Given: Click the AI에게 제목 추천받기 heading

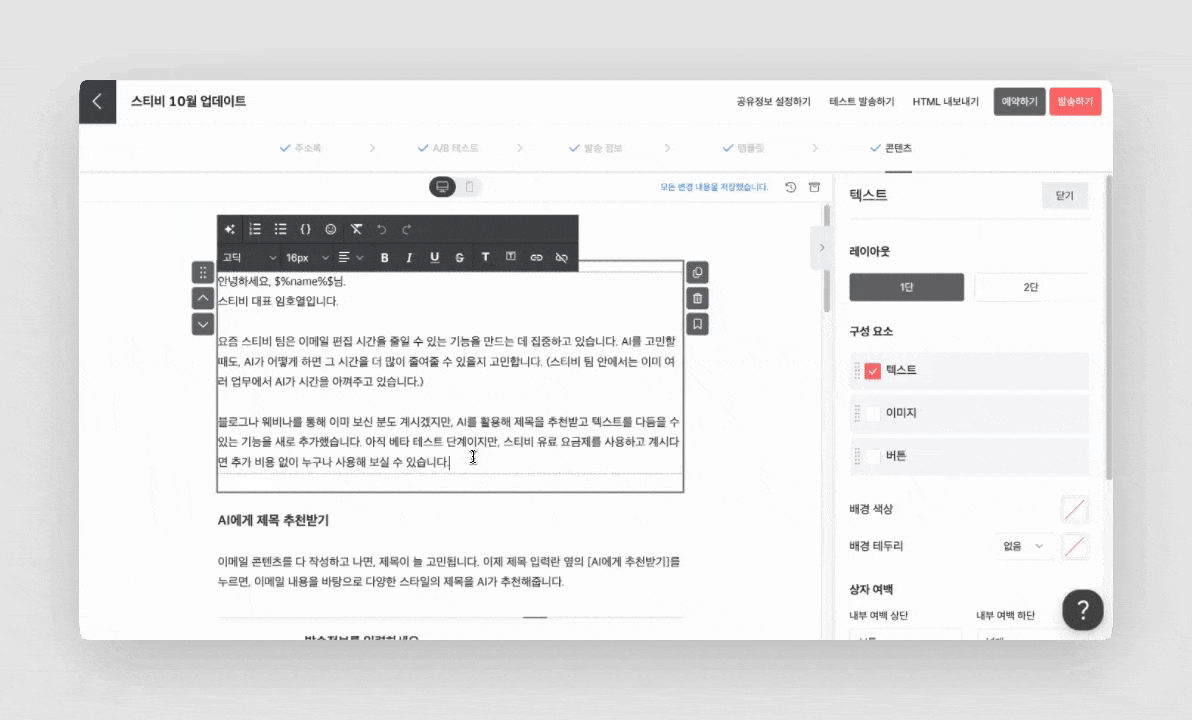Looking at the screenshot, I should click(x=273, y=521).
